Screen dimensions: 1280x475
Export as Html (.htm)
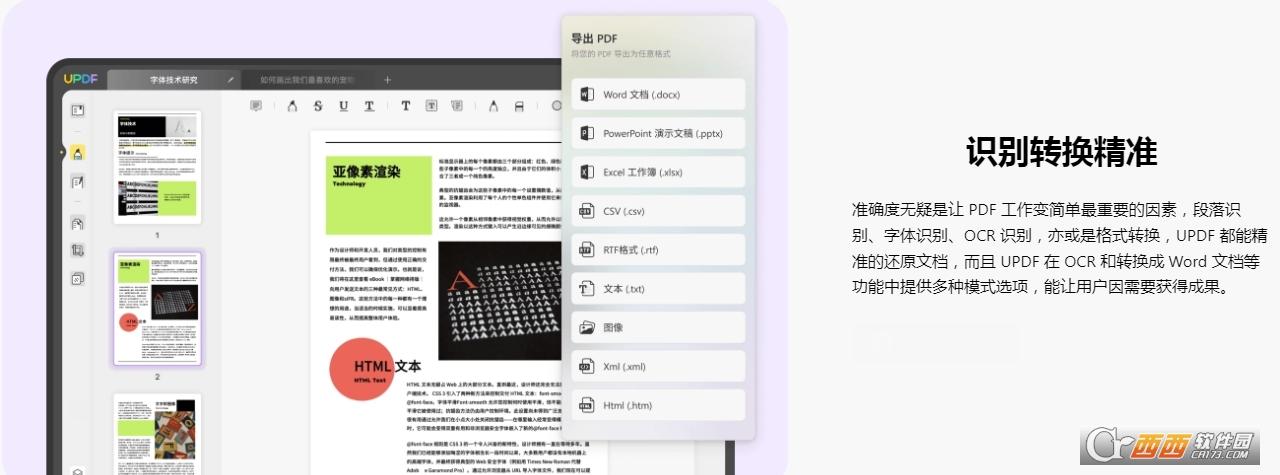[658, 405]
